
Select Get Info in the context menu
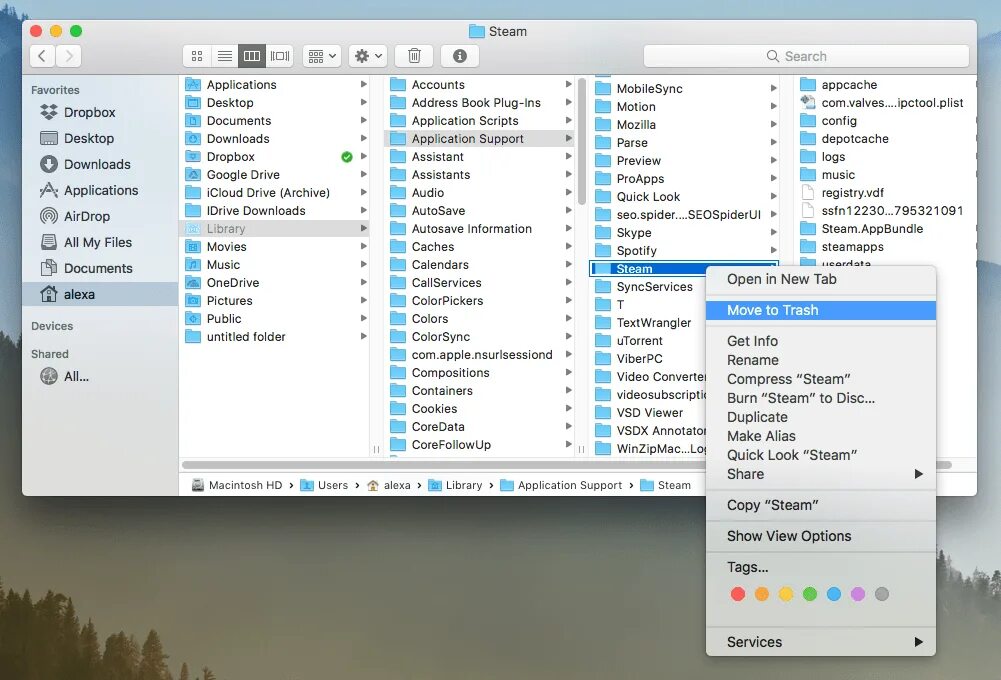pos(820,341)
